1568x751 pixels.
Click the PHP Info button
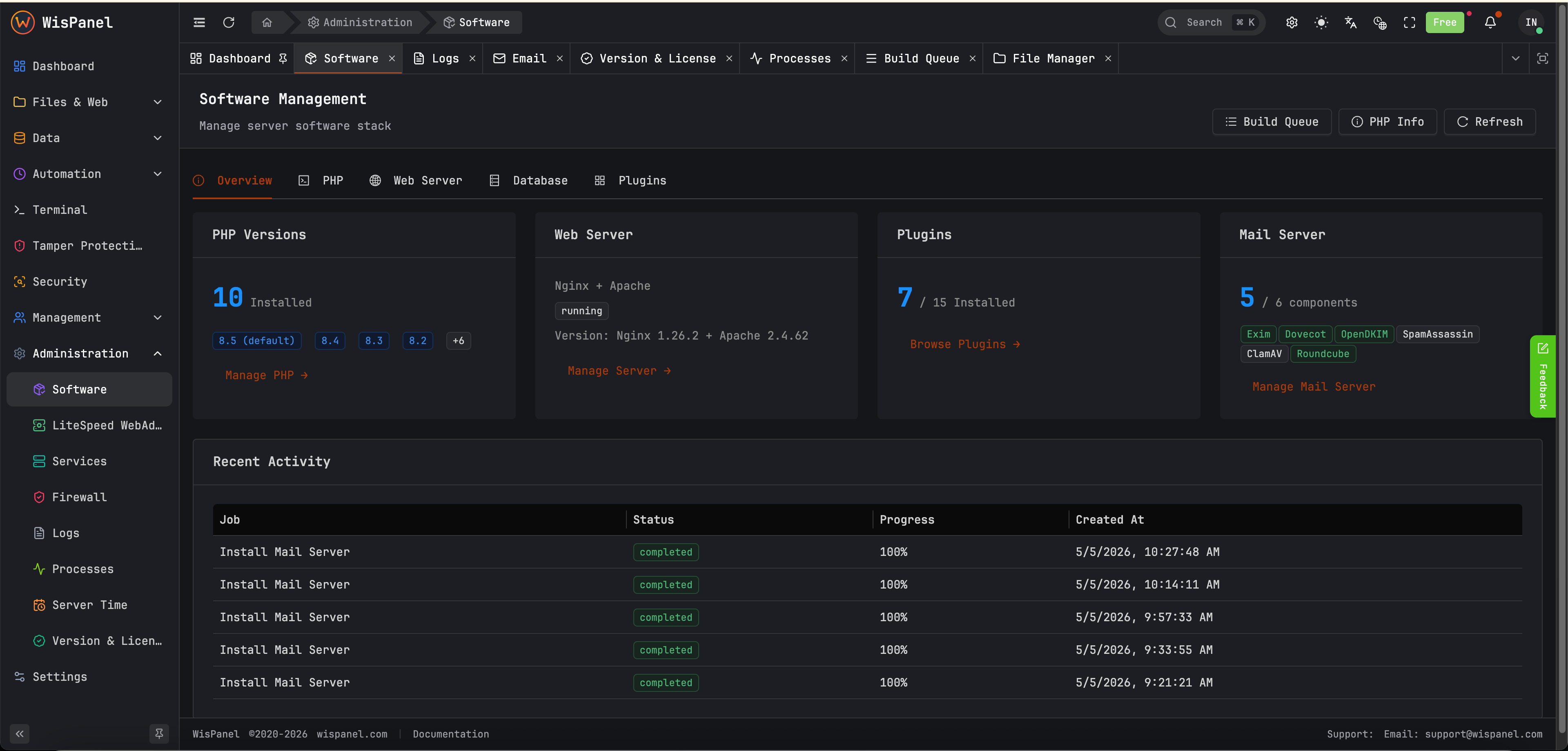(x=1387, y=122)
